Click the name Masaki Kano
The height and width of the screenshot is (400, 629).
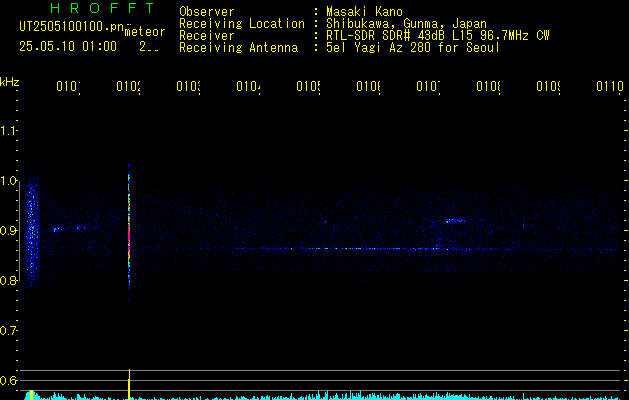pyautogui.click(x=364, y=12)
